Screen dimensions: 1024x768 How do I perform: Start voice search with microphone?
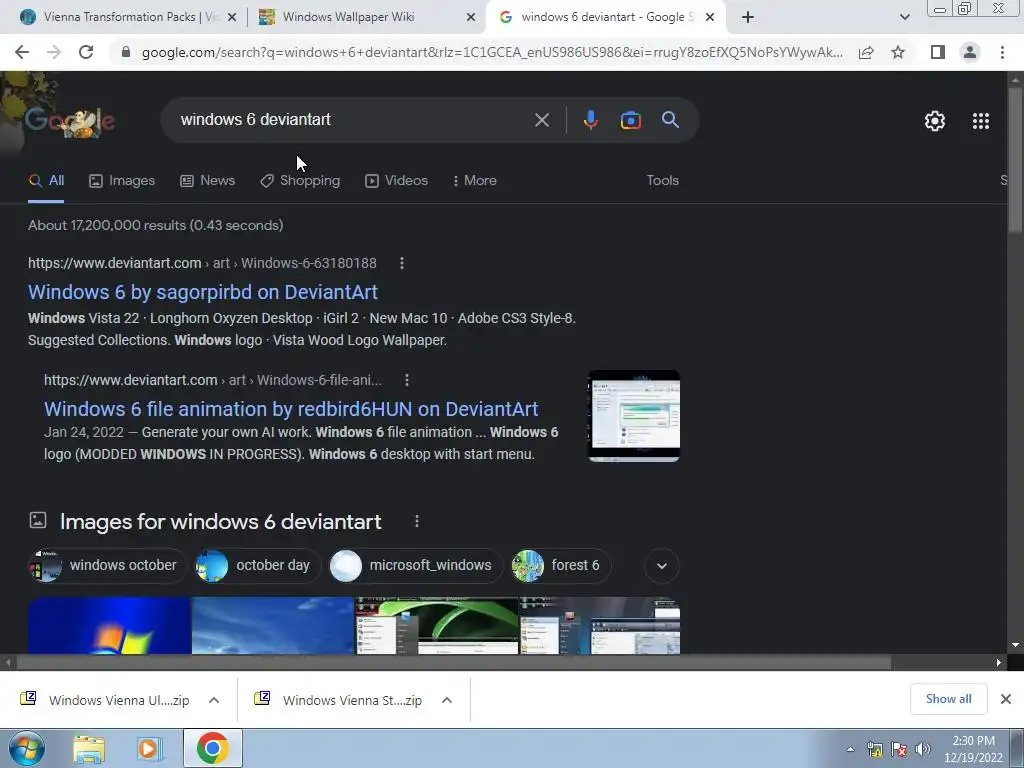click(590, 120)
